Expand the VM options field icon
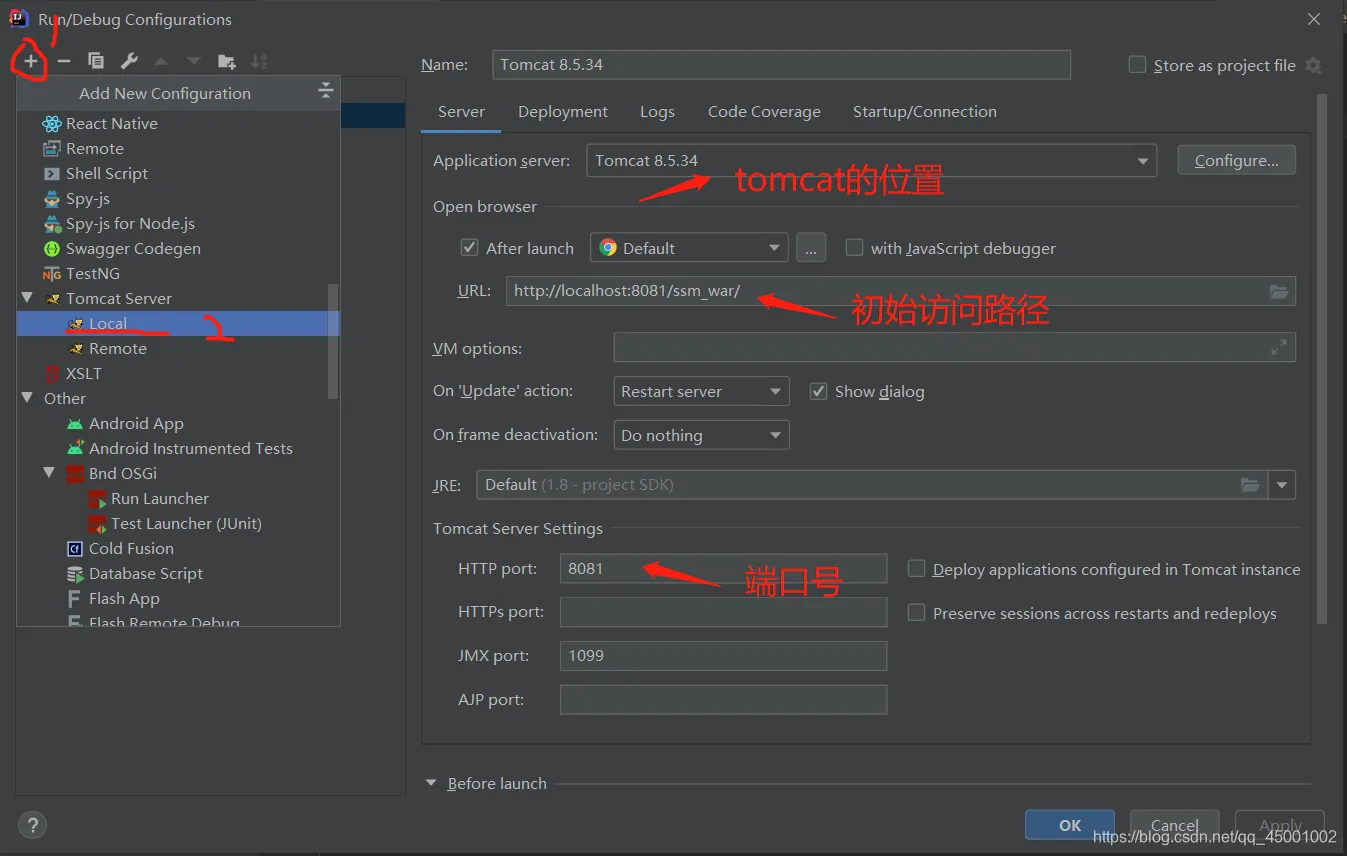The width and height of the screenshot is (1347, 856). click(1279, 348)
